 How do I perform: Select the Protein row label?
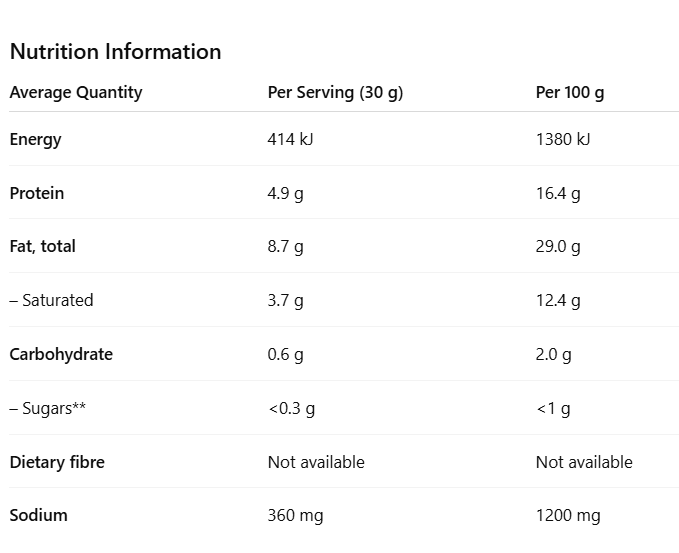(37, 194)
